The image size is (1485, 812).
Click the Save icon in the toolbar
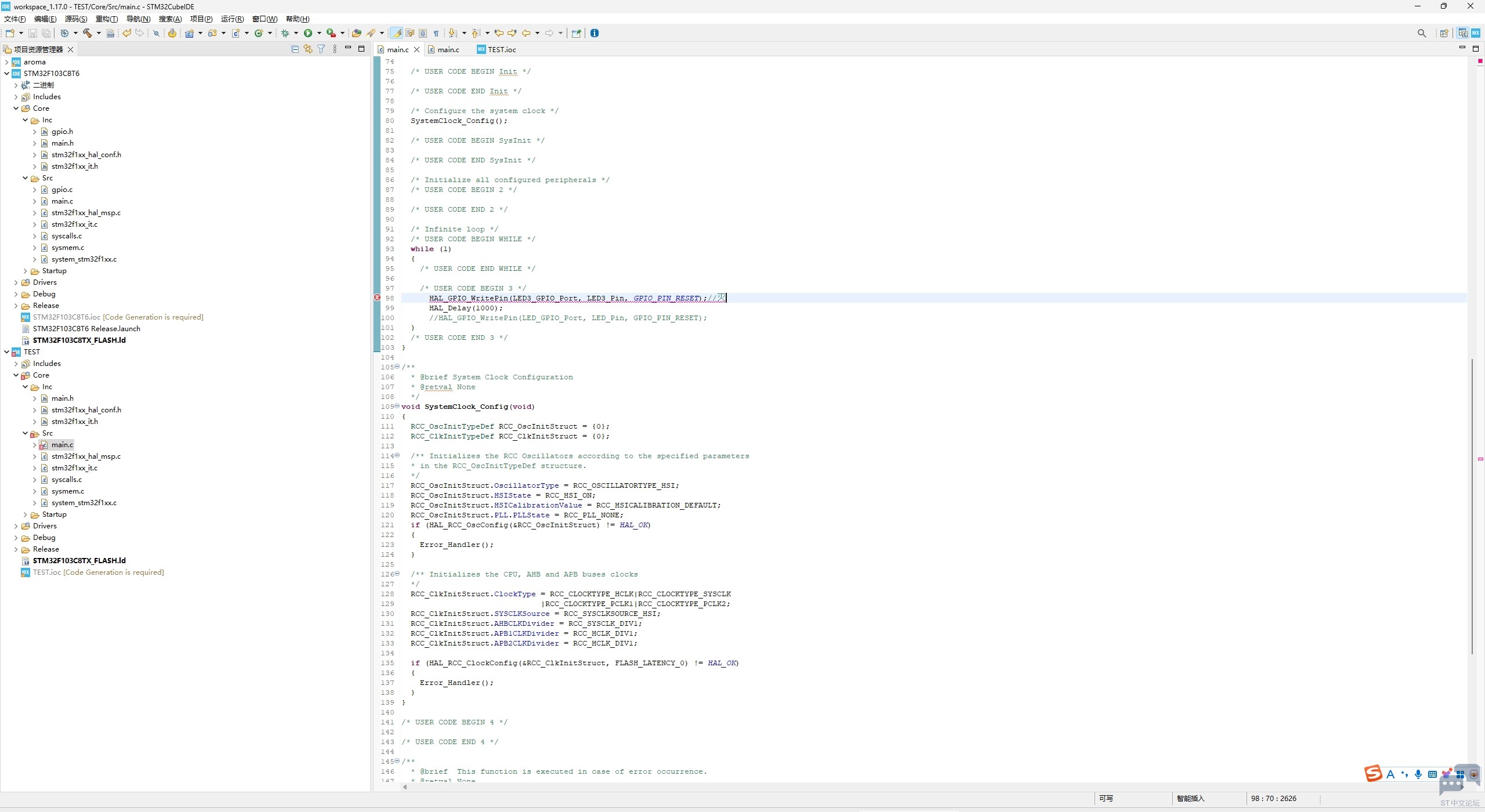pyautogui.click(x=32, y=33)
